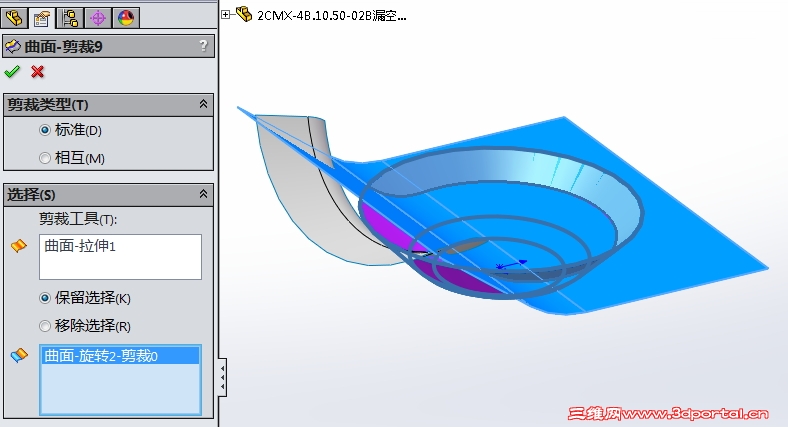The height and width of the screenshot is (427, 788).
Task: Click the 2CMX-4B.10.50-02B漏空 part name
Action: 332,16
